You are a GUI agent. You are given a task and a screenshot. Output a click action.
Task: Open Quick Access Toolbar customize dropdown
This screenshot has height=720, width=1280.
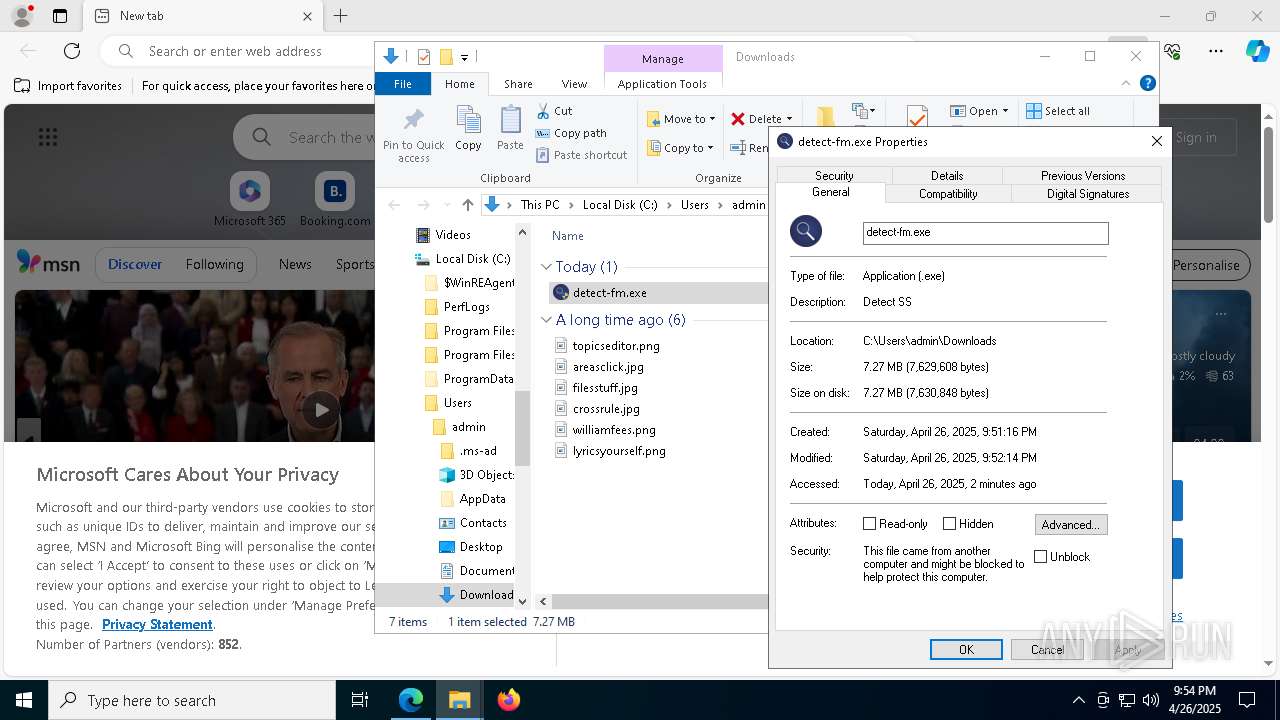(465, 57)
